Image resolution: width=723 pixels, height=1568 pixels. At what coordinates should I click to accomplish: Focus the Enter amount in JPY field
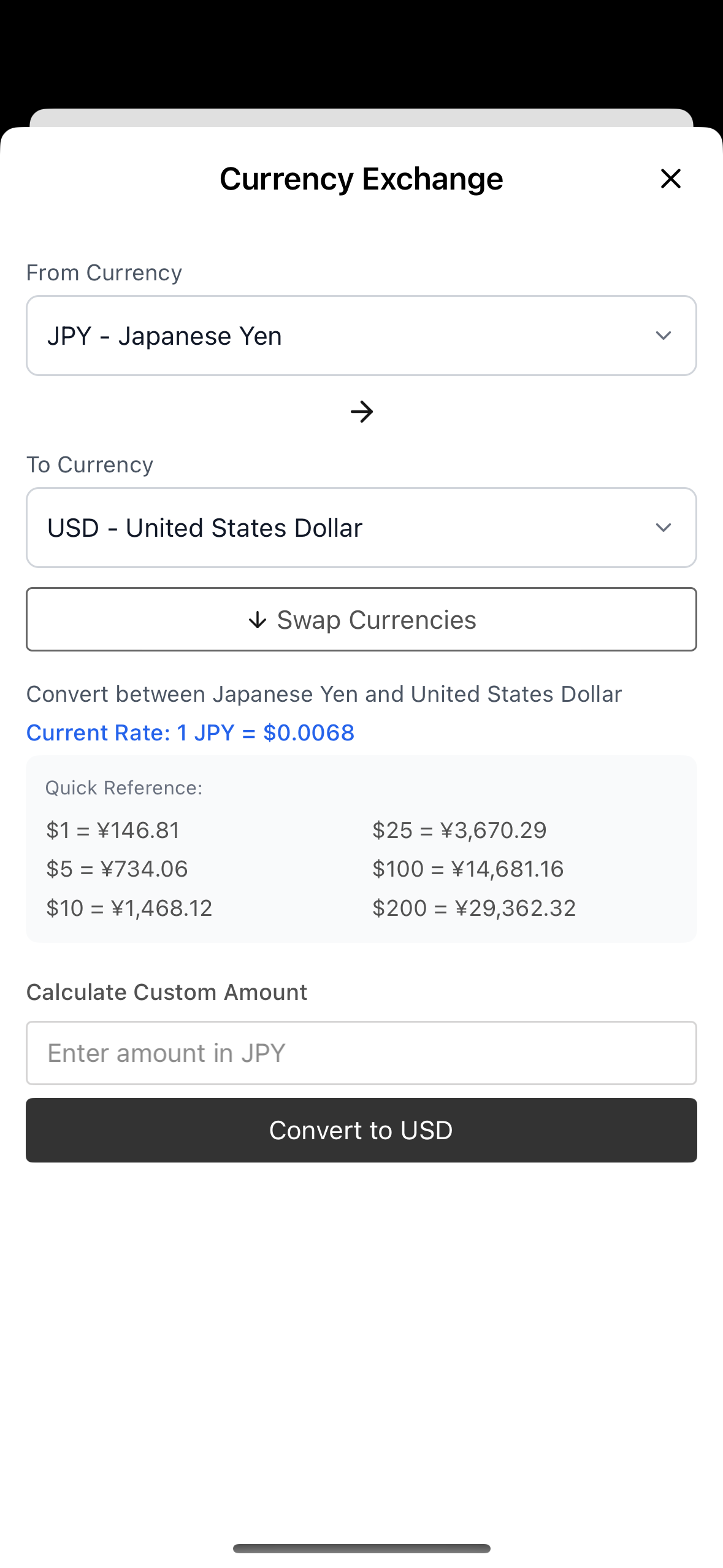361,1053
